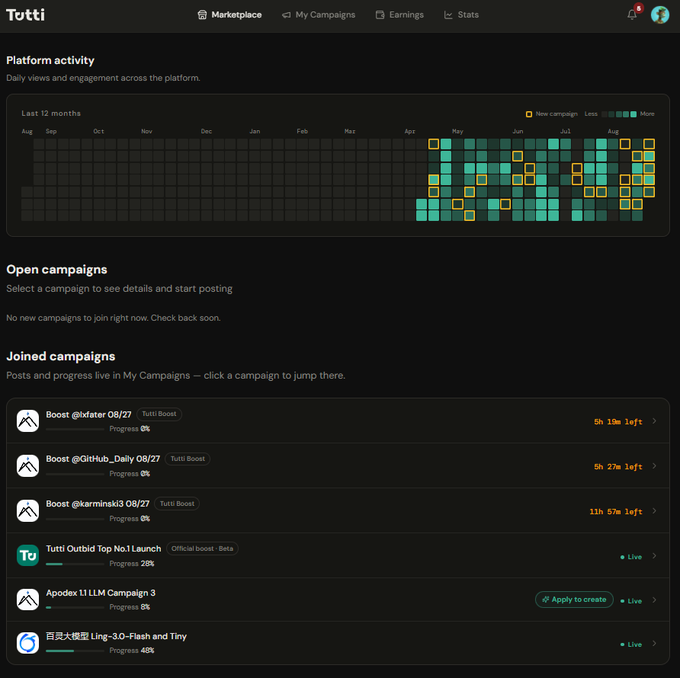
Task: Switch to My Campaigns tab
Action: (318, 15)
